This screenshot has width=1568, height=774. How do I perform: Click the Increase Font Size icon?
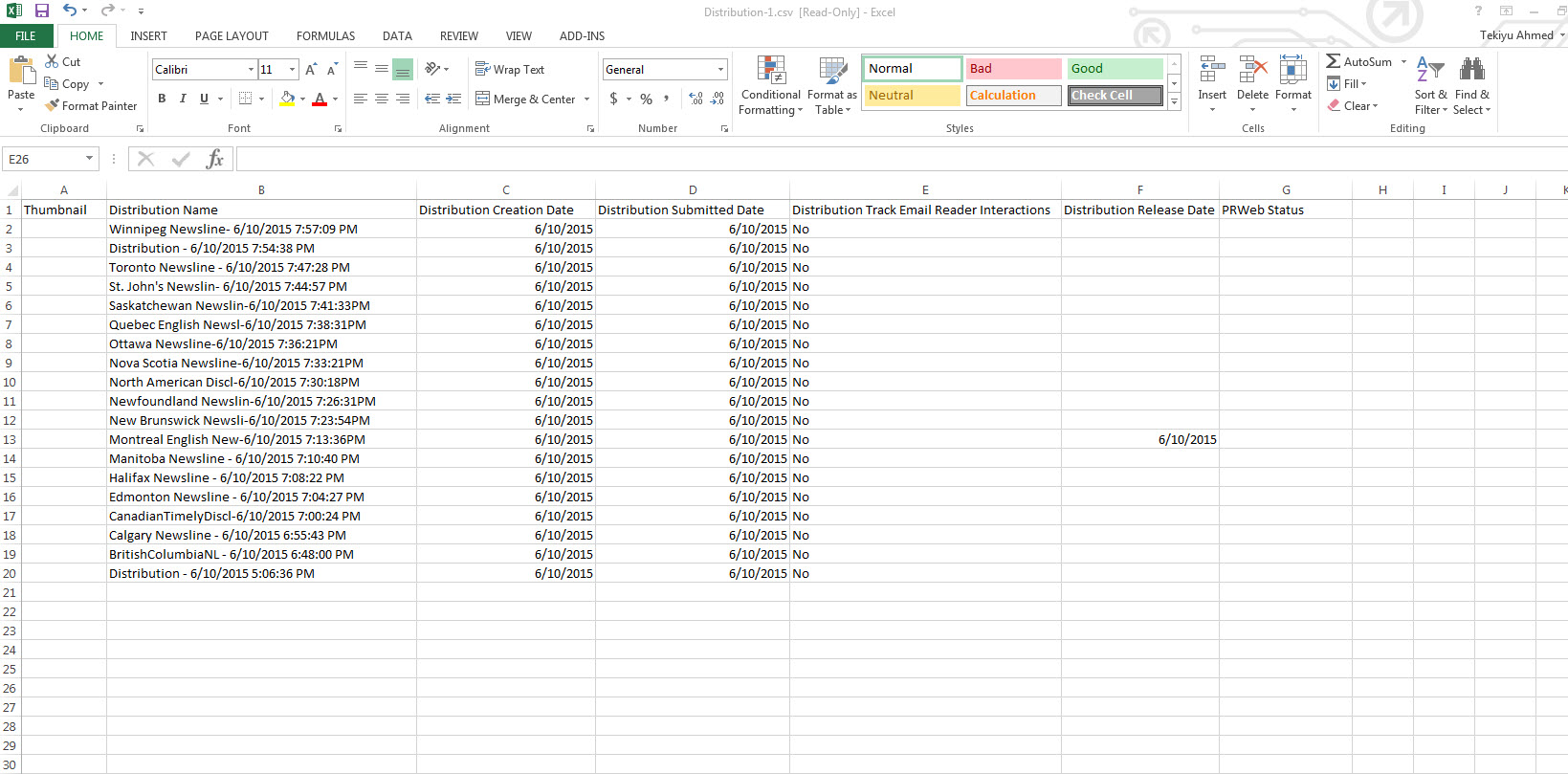point(311,70)
